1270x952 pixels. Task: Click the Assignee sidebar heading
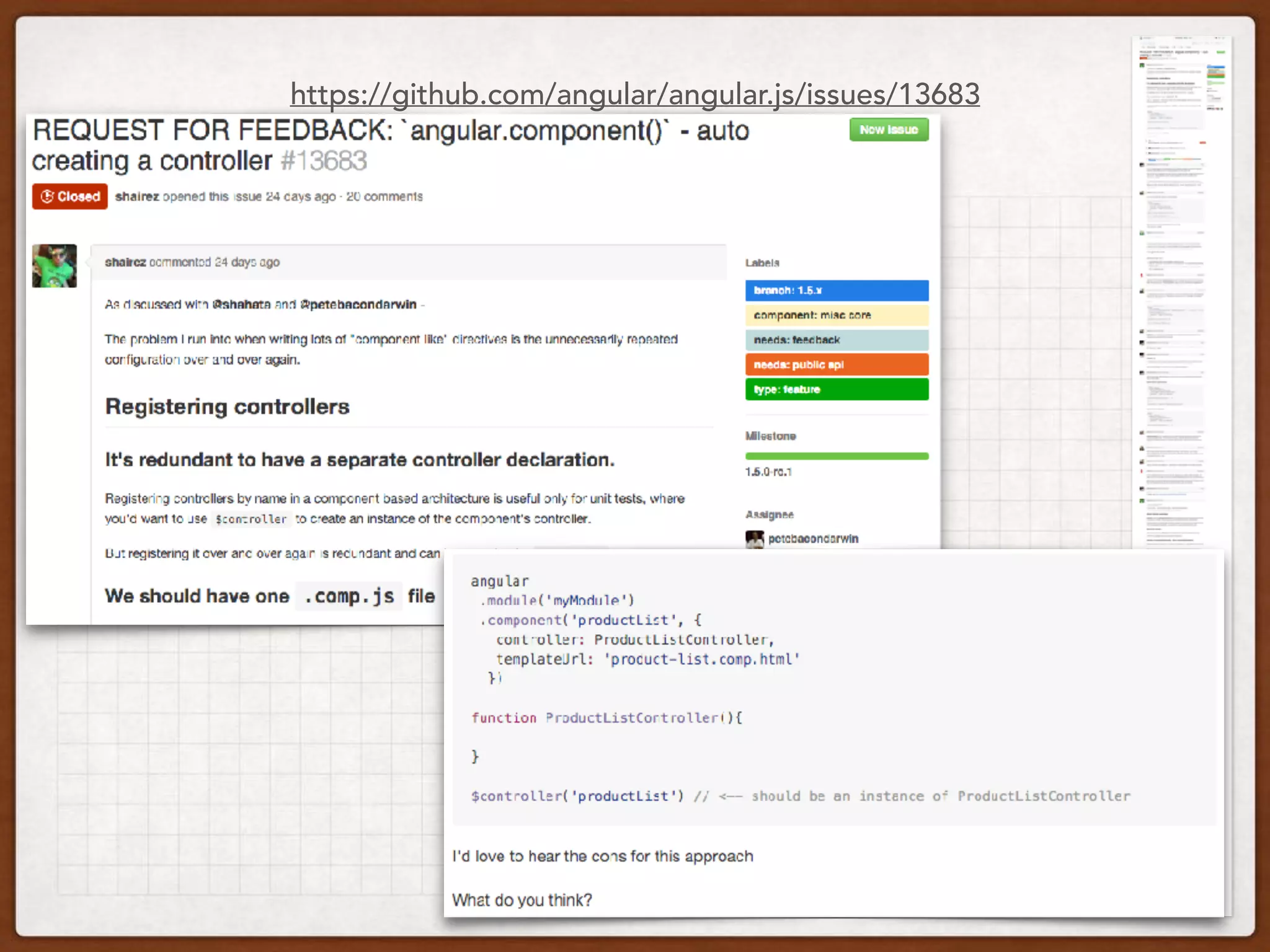click(x=770, y=514)
